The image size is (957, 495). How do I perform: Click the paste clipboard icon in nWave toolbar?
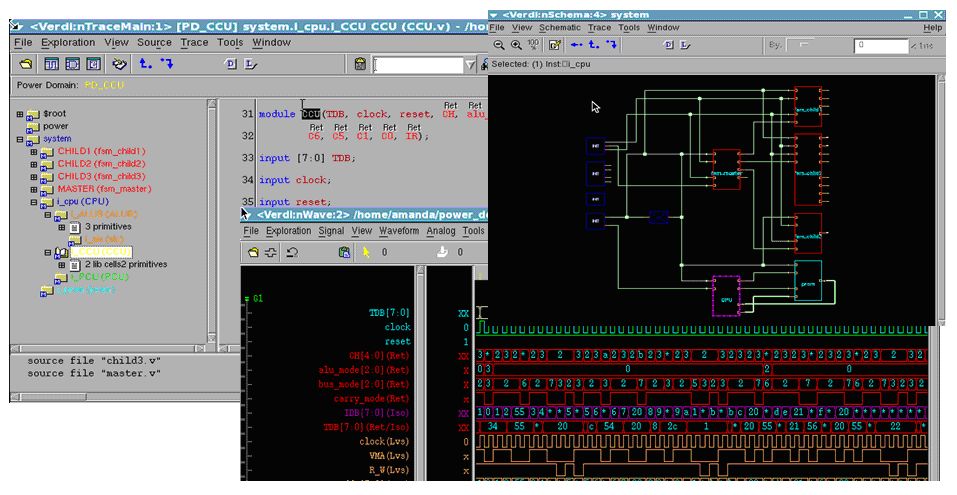tap(345, 252)
